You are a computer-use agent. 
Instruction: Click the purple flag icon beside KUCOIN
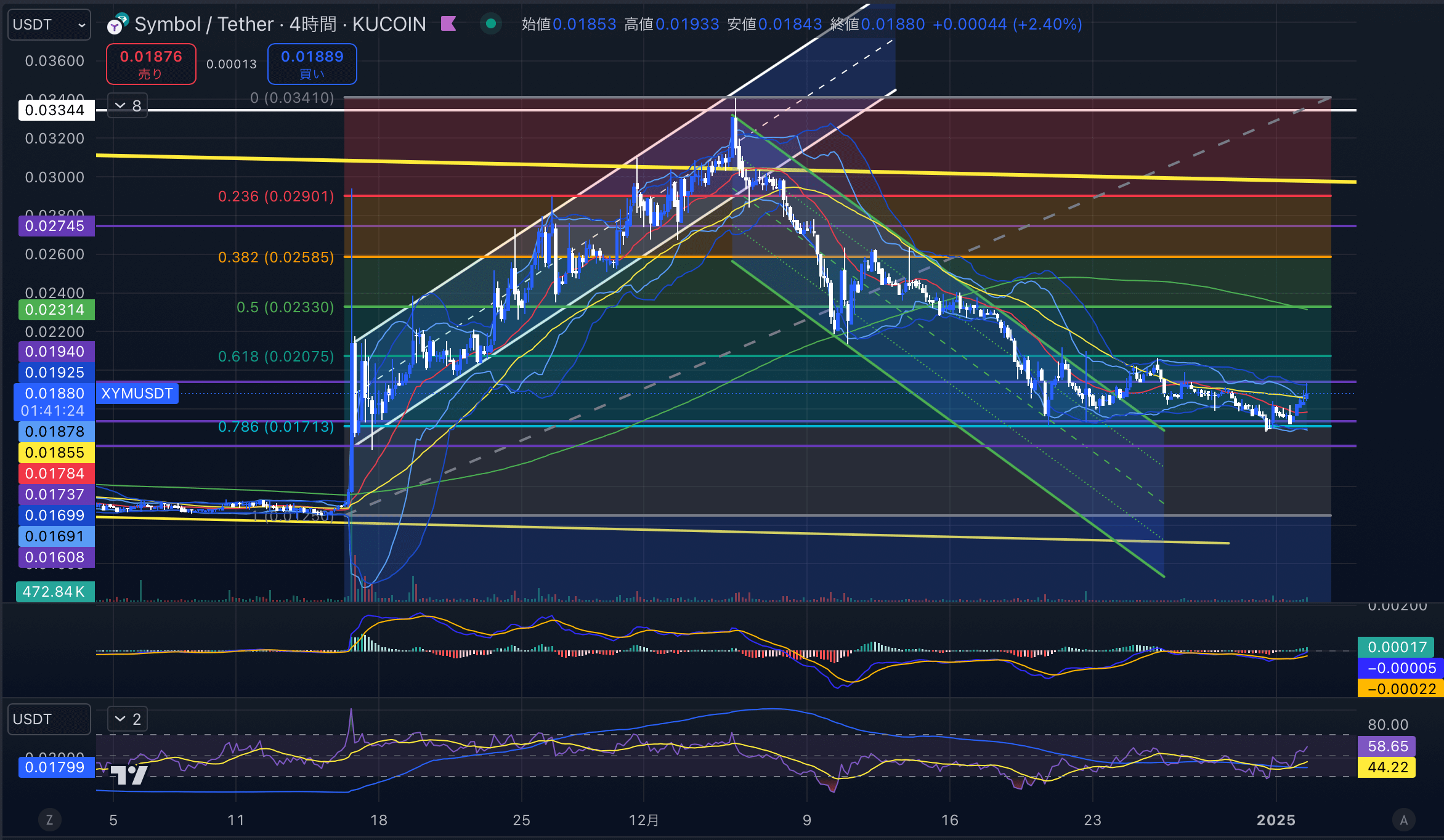pyautogui.click(x=448, y=24)
